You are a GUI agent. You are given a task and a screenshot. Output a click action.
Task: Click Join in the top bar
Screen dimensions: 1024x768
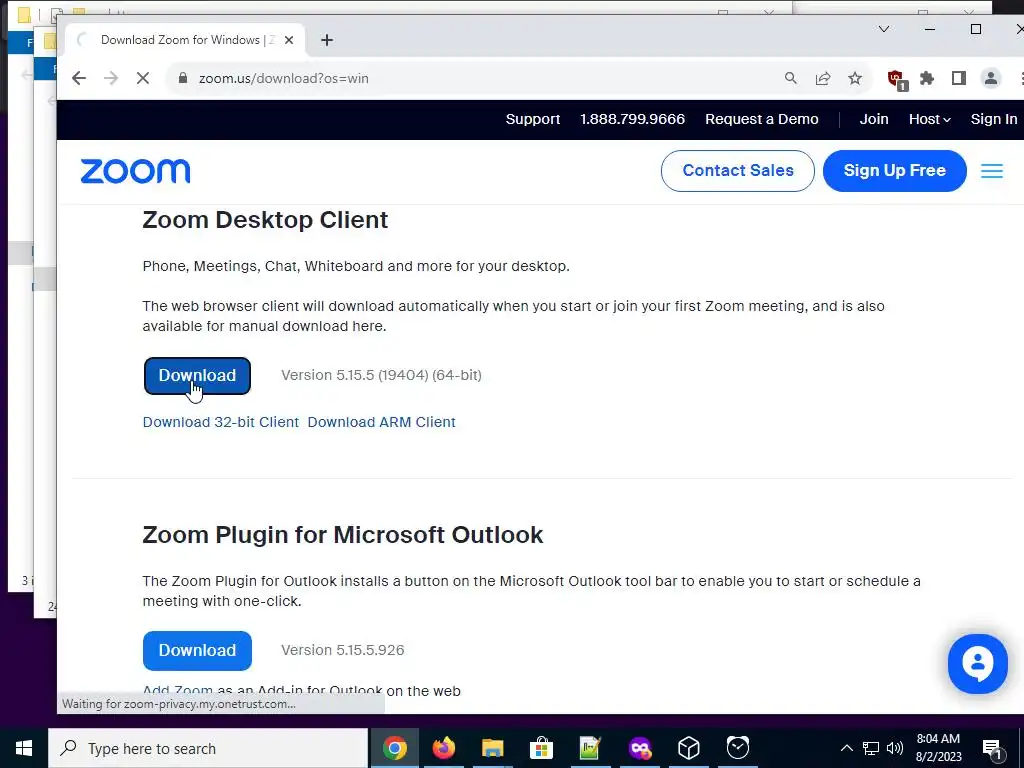point(874,120)
